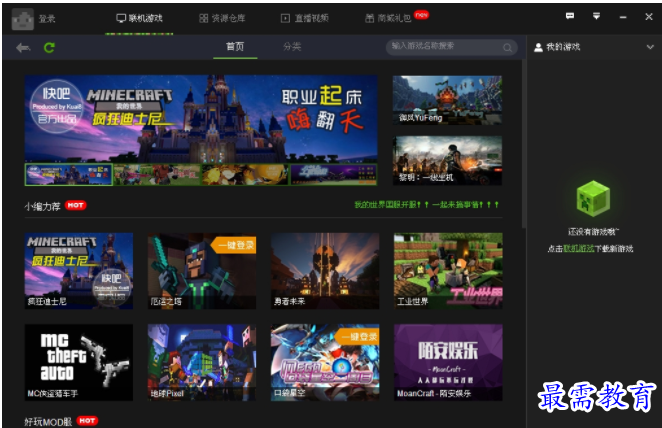The height and width of the screenshot is (428, 662).
Task: Minimize the launcher window
Action: (x=623, y=17)
